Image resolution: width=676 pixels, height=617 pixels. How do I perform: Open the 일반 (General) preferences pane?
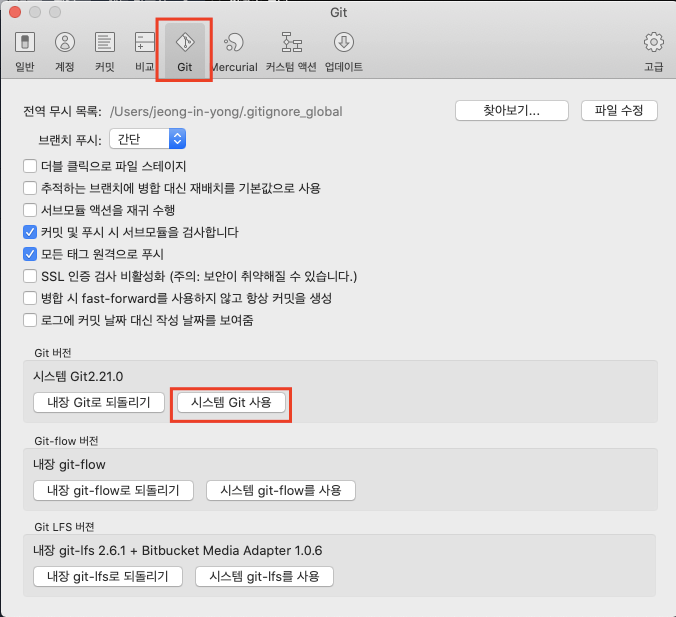(25, 51)
